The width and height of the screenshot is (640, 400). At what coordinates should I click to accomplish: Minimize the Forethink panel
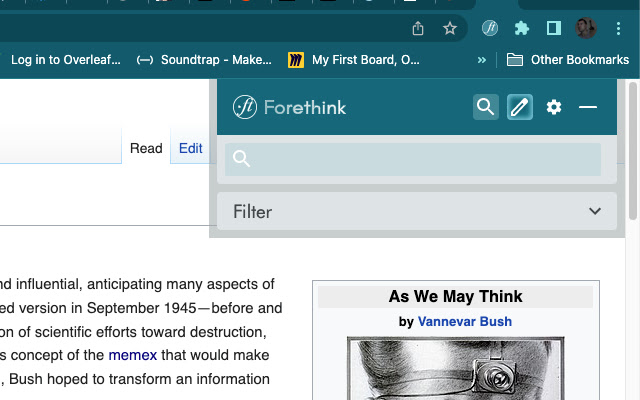[x=588, y=107]
